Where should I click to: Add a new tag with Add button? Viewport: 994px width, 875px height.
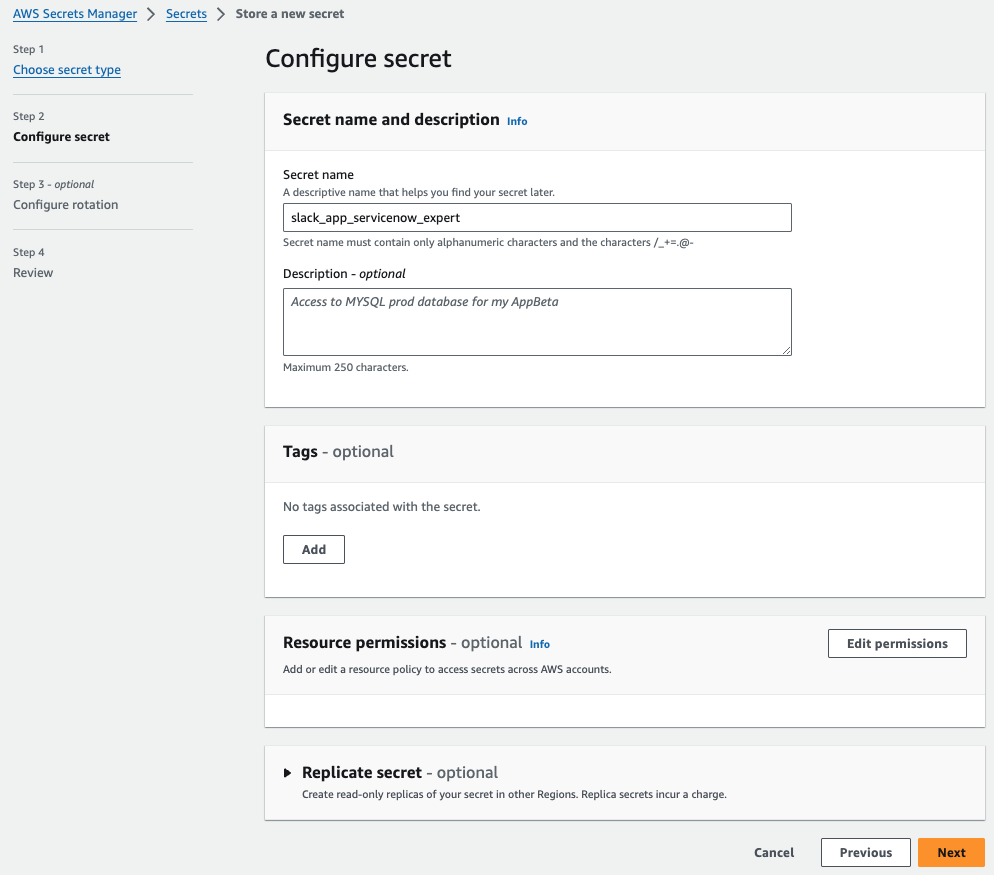click(x=314, y=549)
